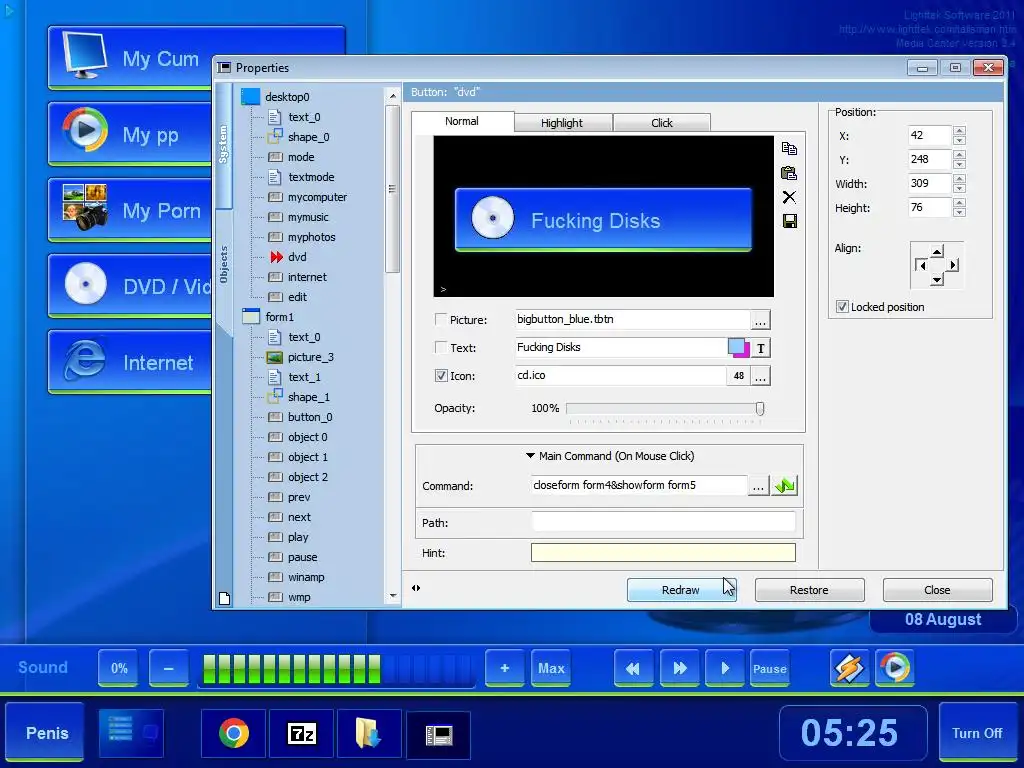
Task: Run command with green arrow icon
Action: 784,485
